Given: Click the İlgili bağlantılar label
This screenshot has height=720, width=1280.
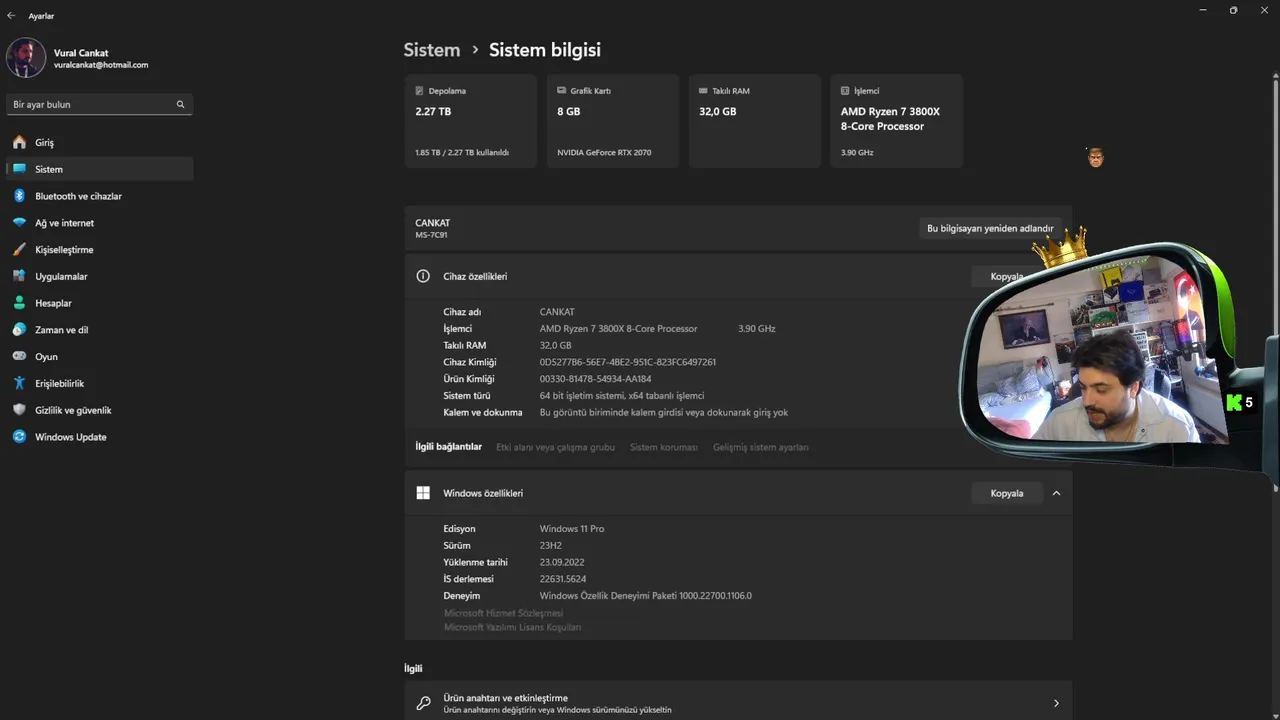Looking at the screenshot, I should pyautogui.click(x=449, y=447).
